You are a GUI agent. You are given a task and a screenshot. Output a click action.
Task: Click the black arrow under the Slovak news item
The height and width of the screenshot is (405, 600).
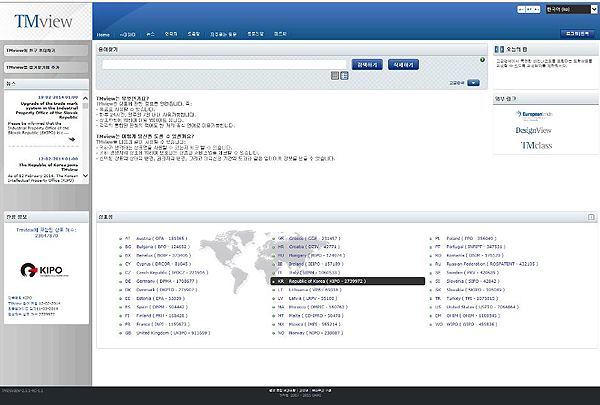pyautogui.click(x=72, y=139)
